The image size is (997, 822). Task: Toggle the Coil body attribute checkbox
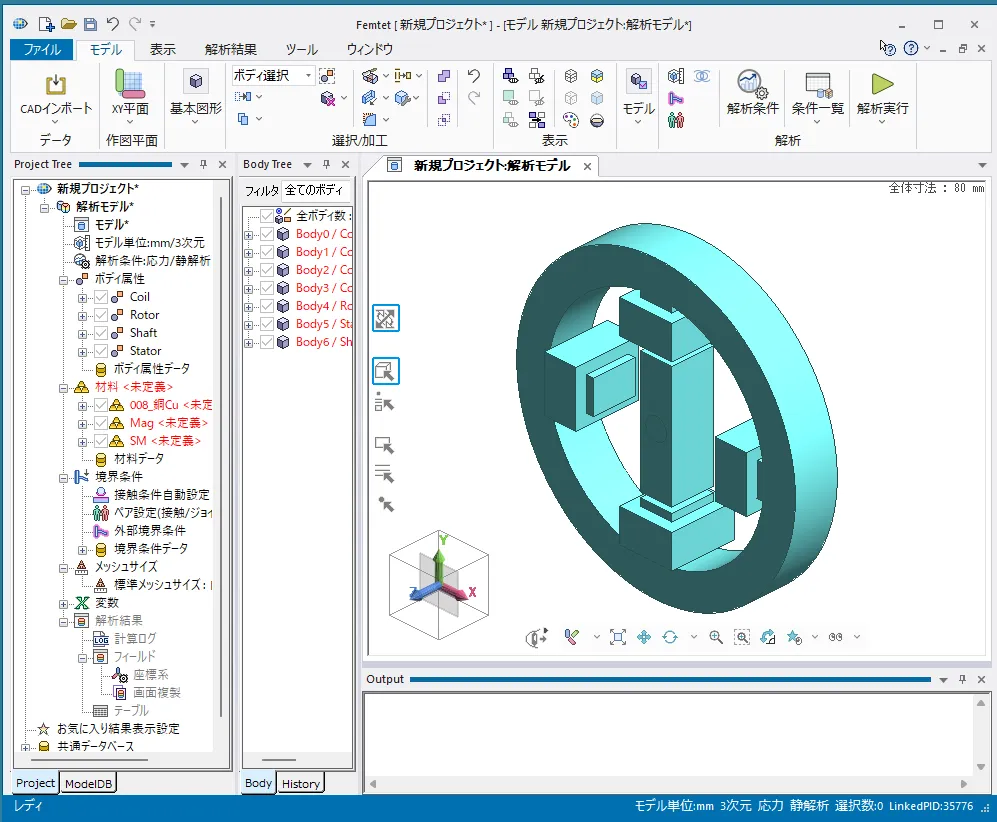(x=101, y=297)
